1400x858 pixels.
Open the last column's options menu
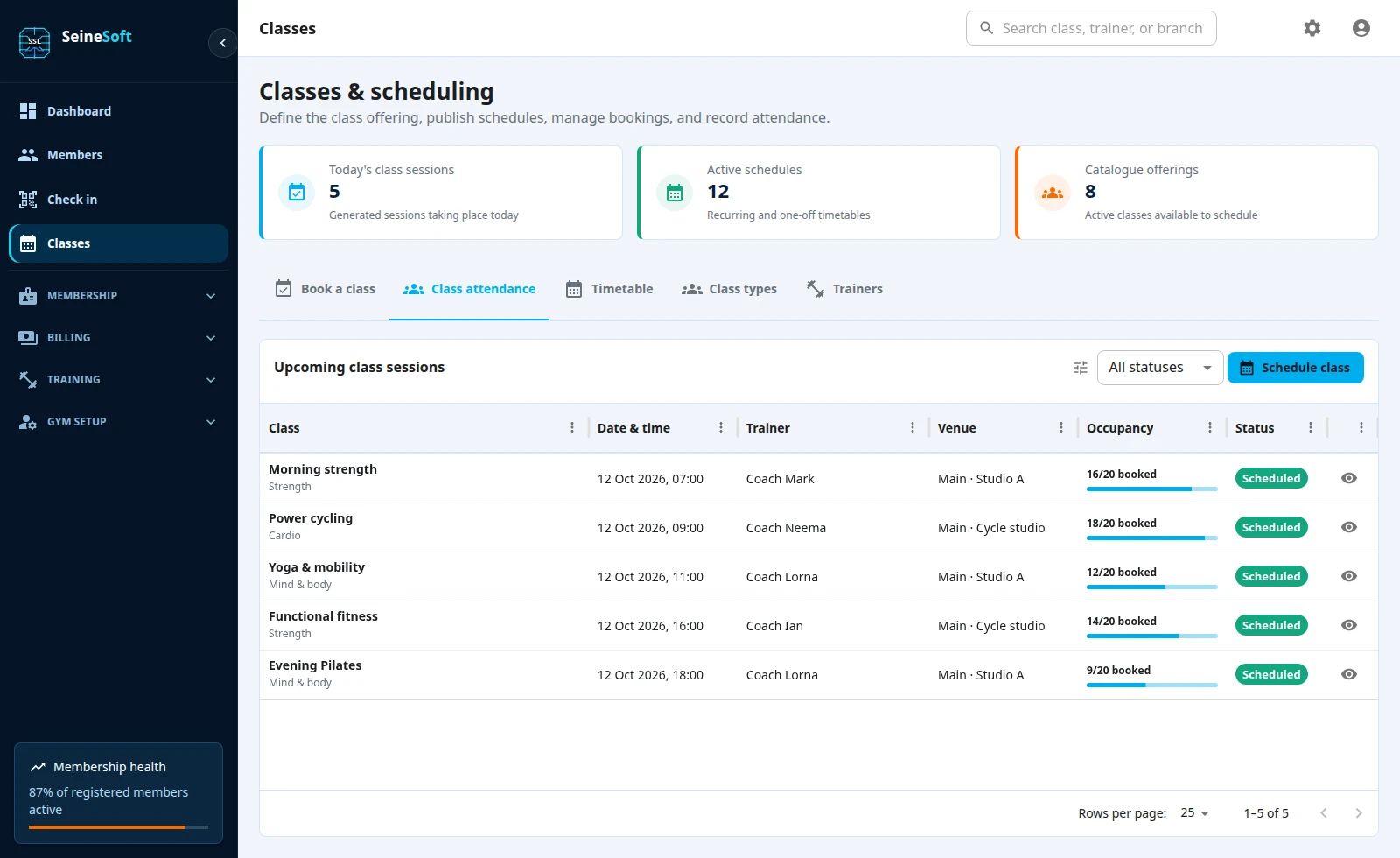(x=1361, y=427)
